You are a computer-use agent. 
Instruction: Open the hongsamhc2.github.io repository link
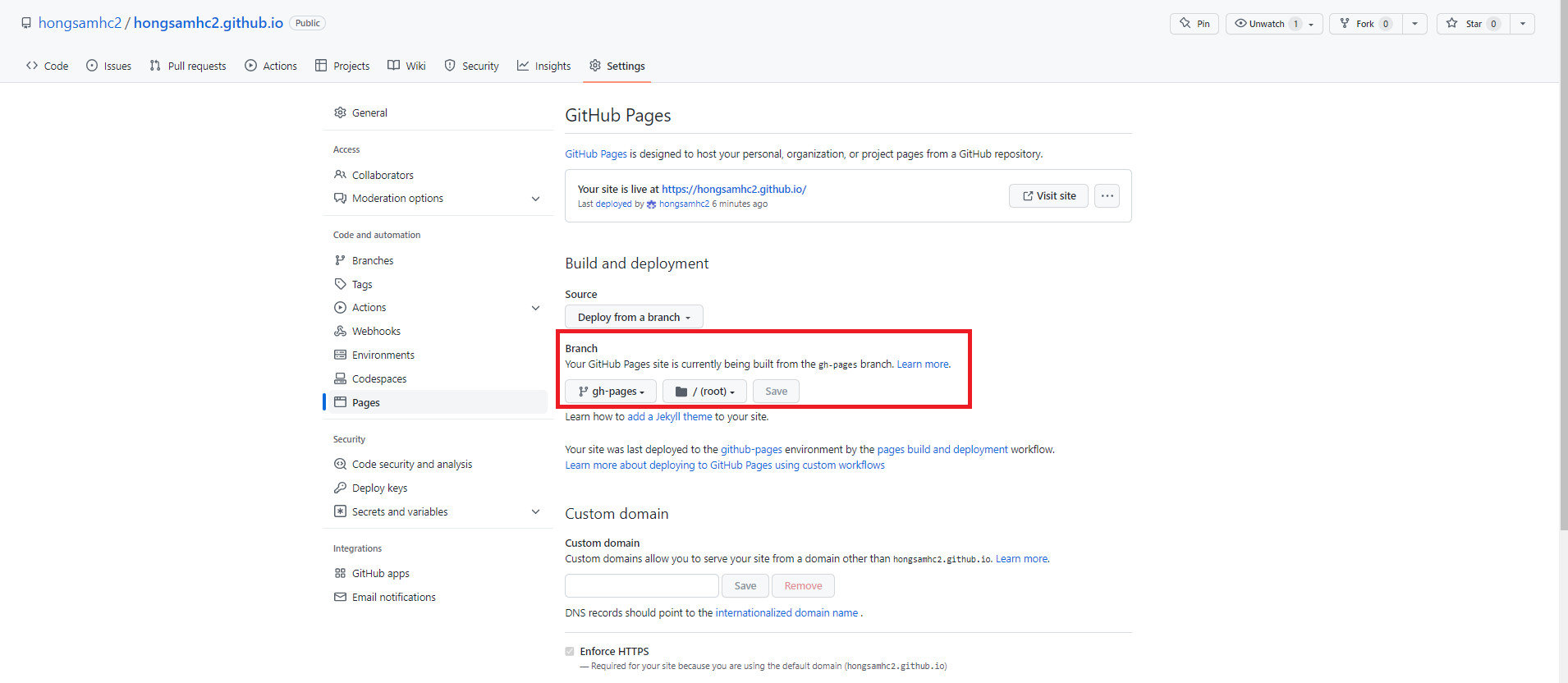(209, 23)
